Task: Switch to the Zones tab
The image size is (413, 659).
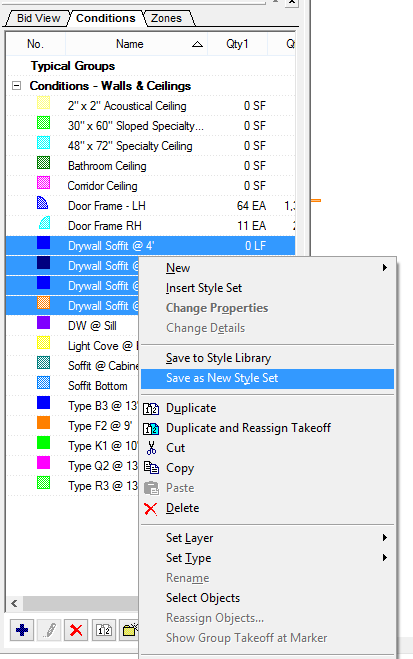Action: coord(166,18)
